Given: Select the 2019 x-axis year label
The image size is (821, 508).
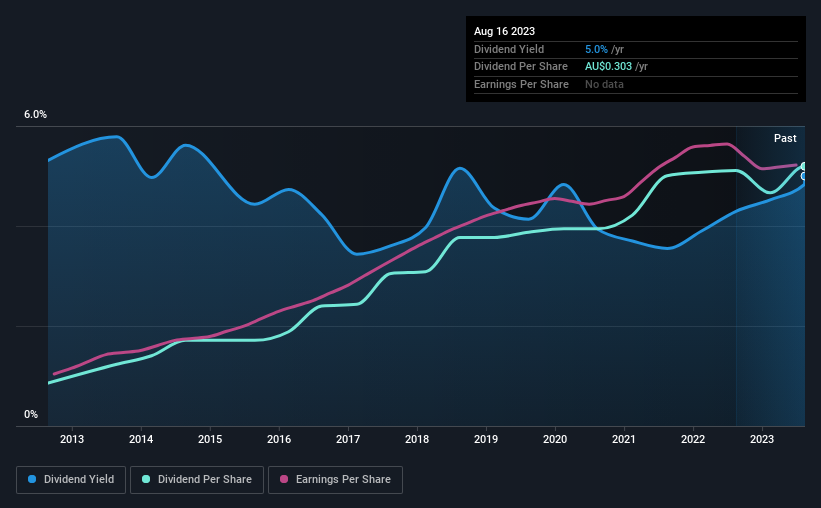Looking at the screenshot, I should click(486, 439).
